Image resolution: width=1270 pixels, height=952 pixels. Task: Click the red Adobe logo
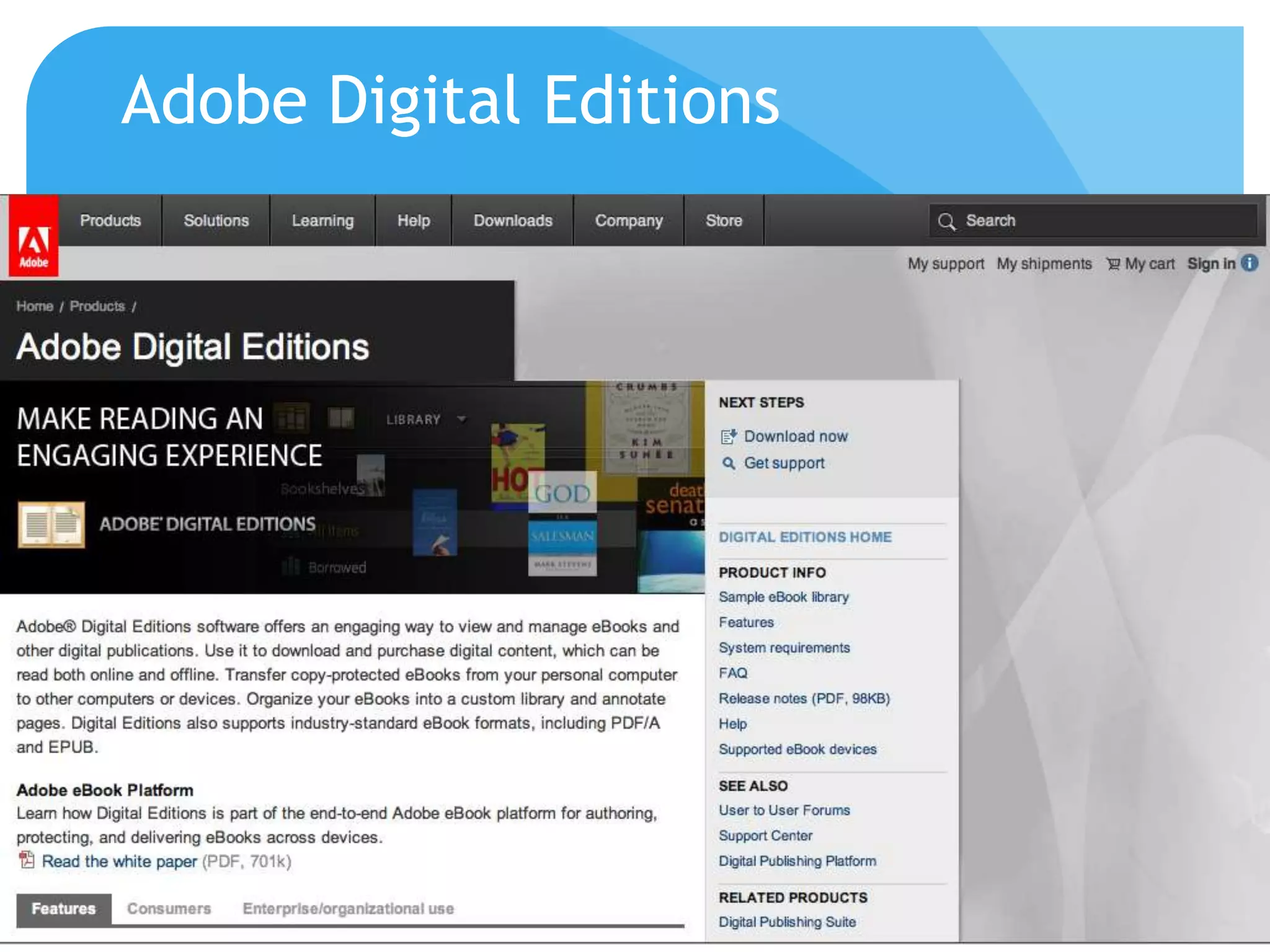click(x=33, y=236)
